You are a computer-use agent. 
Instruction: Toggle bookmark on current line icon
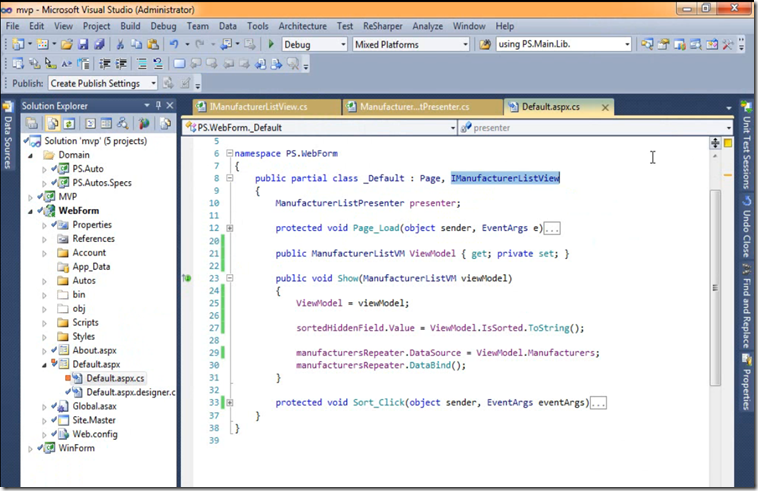click(179, 64)
